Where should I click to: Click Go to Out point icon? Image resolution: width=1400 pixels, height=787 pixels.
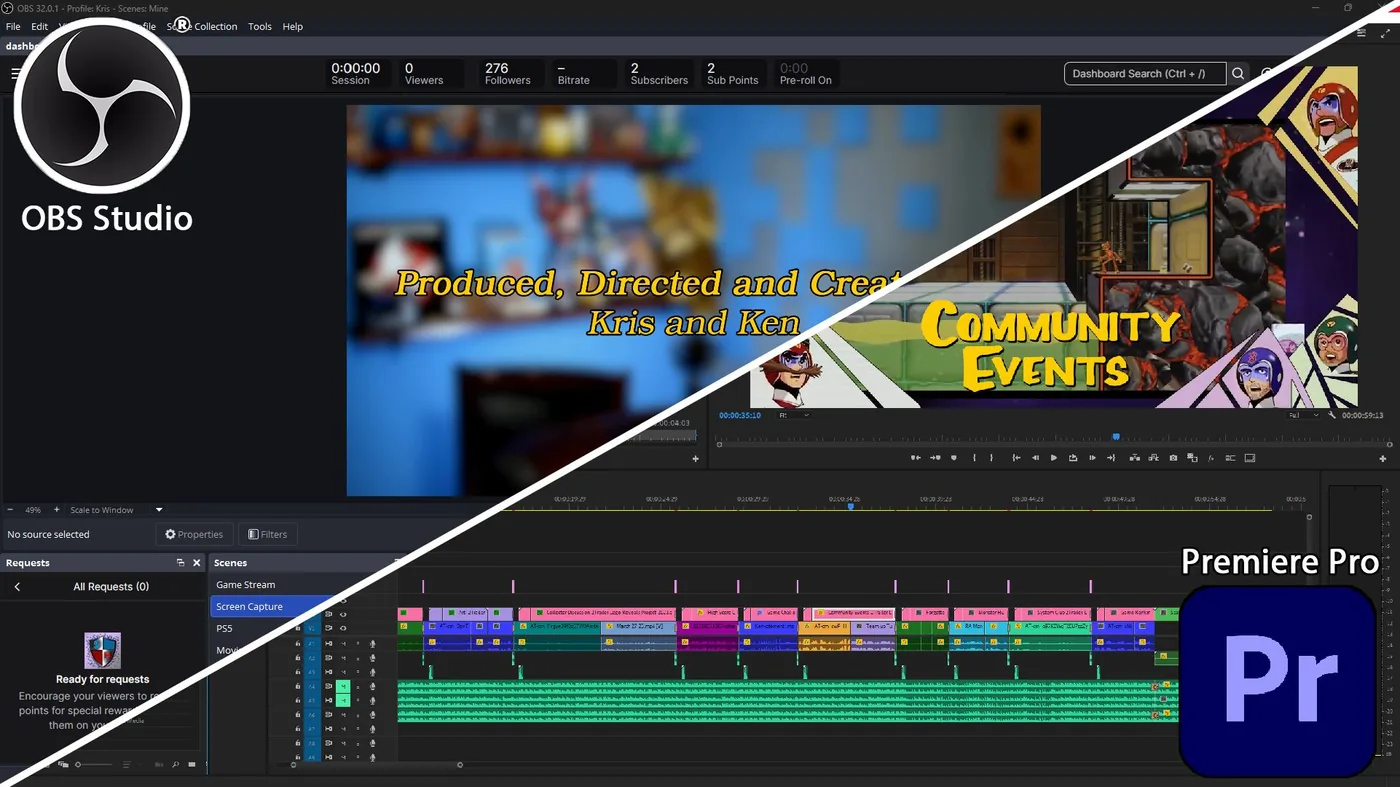[x=1111, y=458]
